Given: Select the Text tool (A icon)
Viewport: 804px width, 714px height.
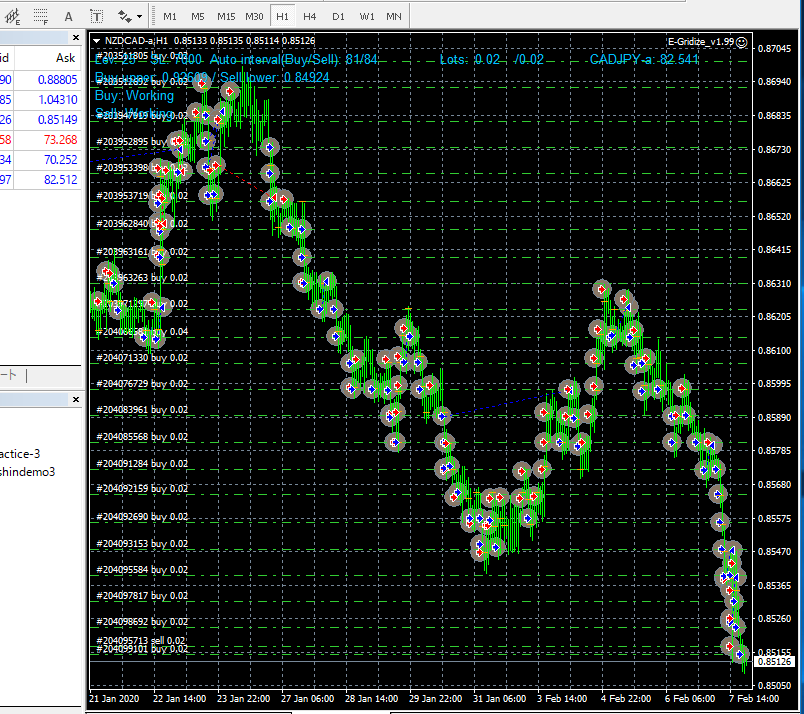Looking at the screenshot, I should 68,16.
